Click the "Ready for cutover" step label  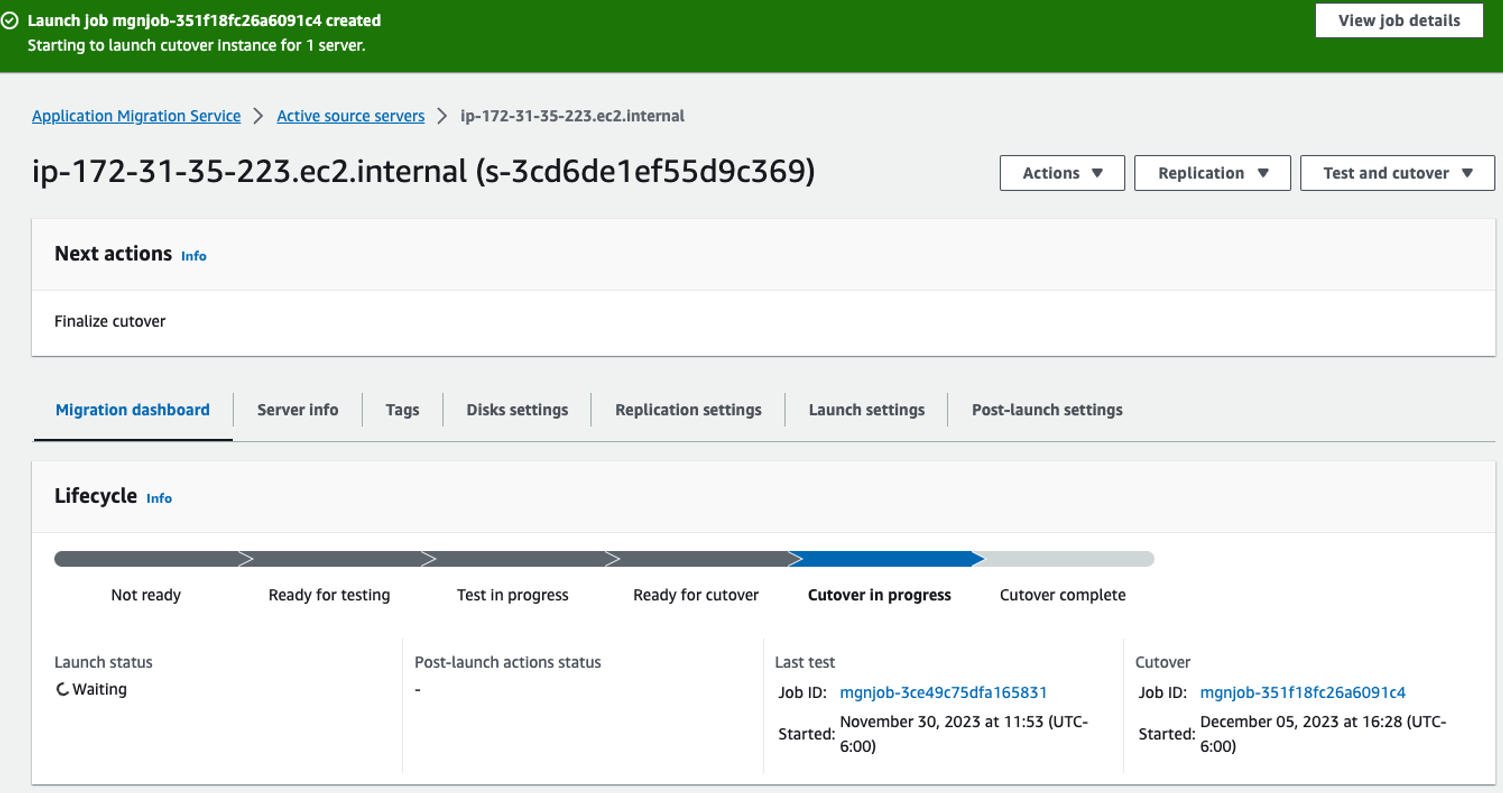tap(696, 595)
